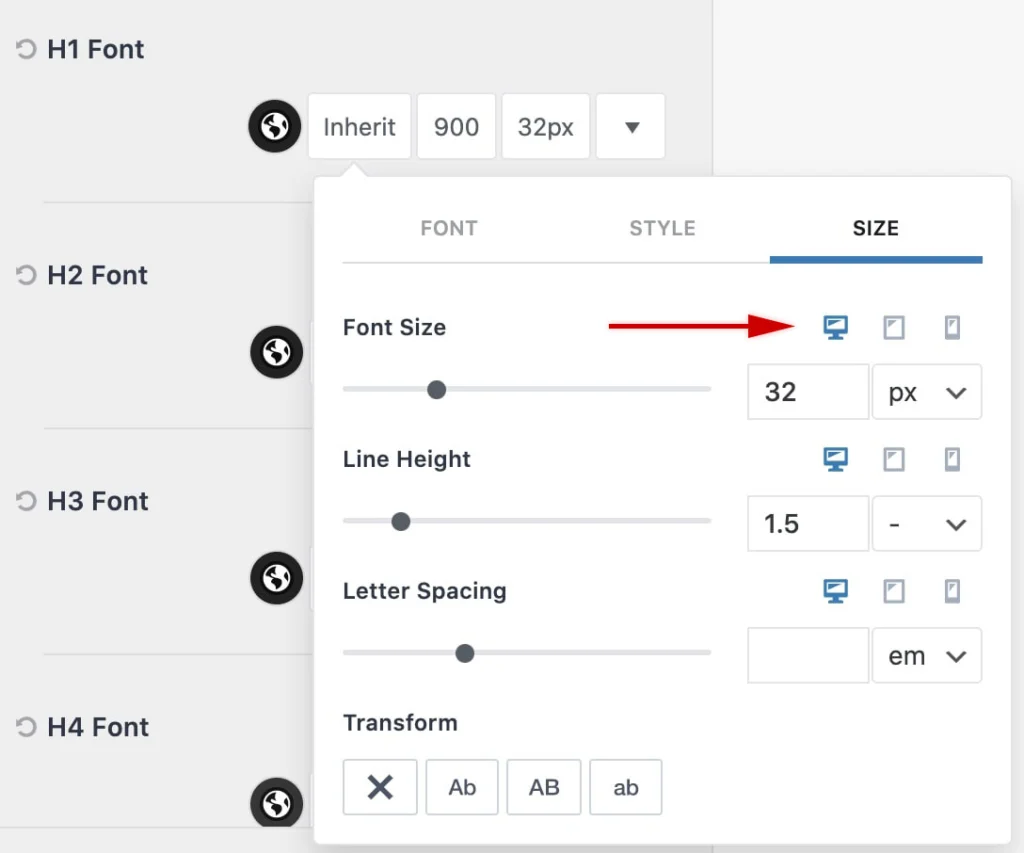Select the no-transform X option
Viewport: 1024px width, 853px height.
click(380, 787)
